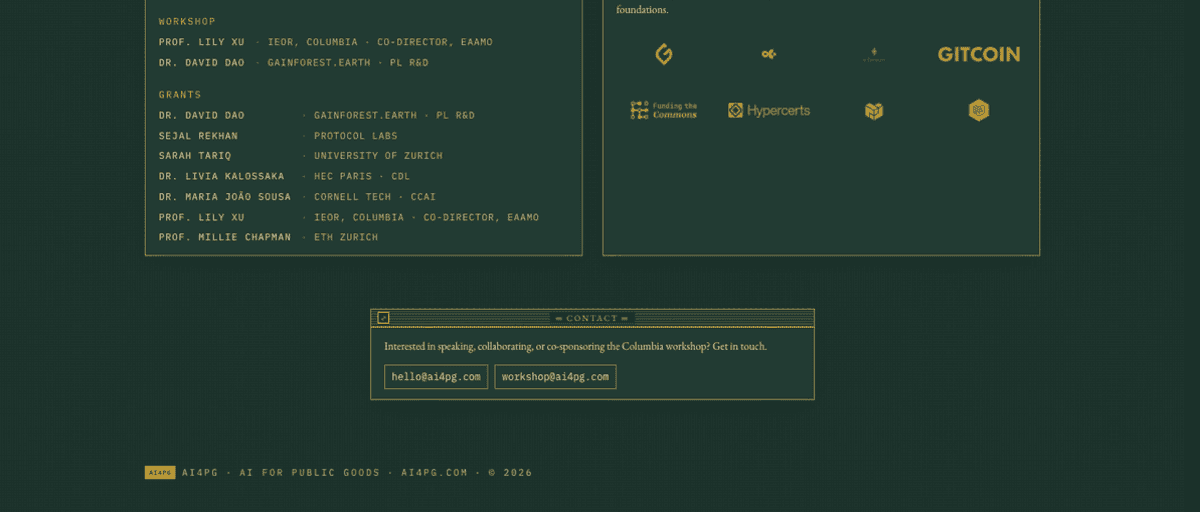This screenshot has height=512, width=1200.
Task: Open the Hypercerts sponsor logo
Action: [x=769, y=110]
